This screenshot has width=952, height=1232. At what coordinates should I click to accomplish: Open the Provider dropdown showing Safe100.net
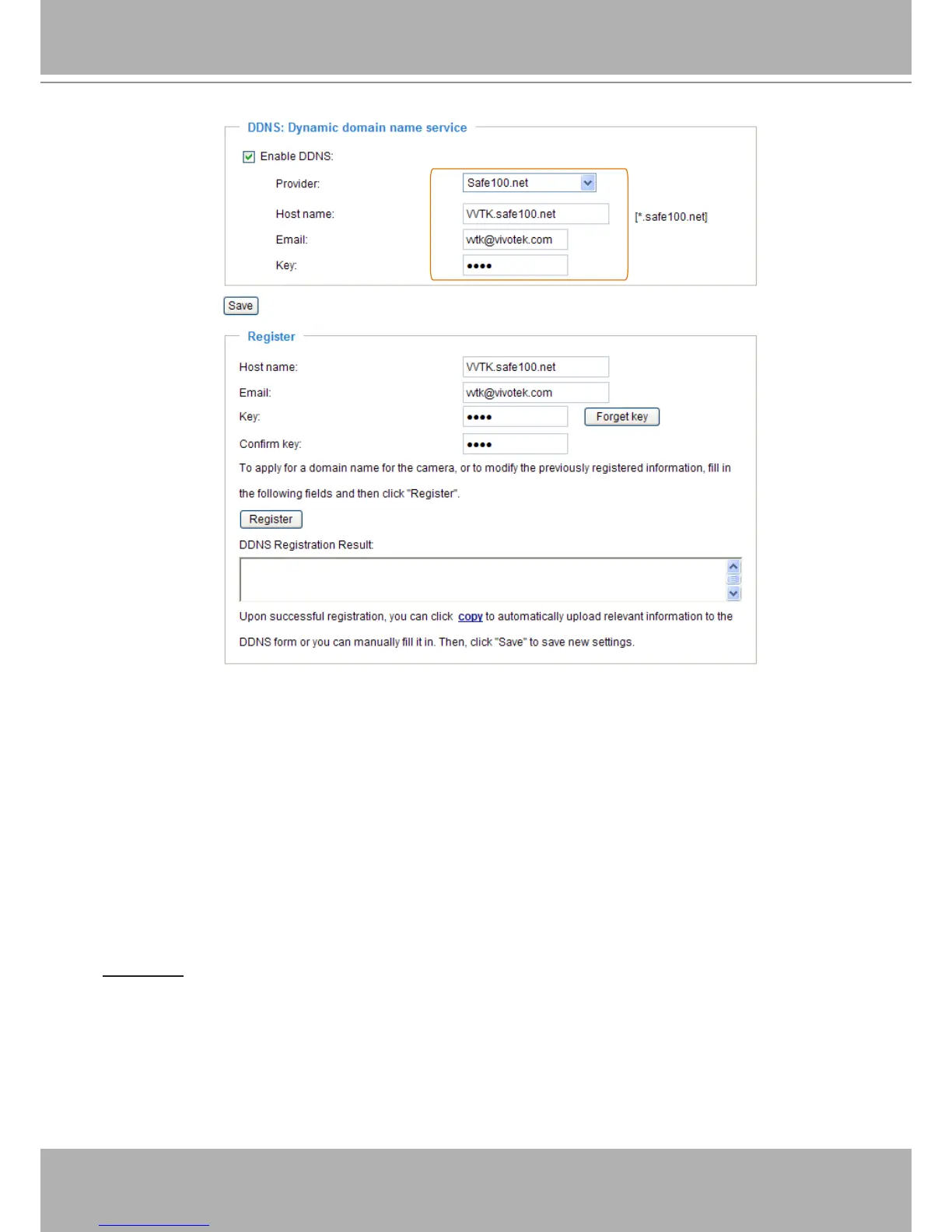pos(529,183)
